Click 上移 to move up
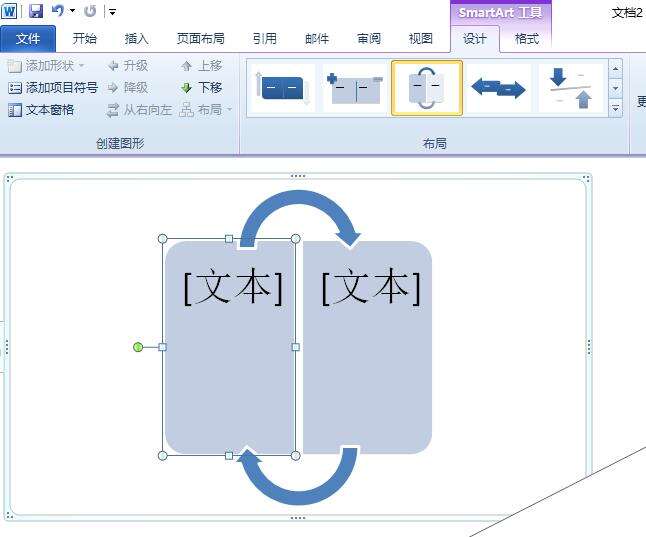The image size is (646, 537). (201, 66)
